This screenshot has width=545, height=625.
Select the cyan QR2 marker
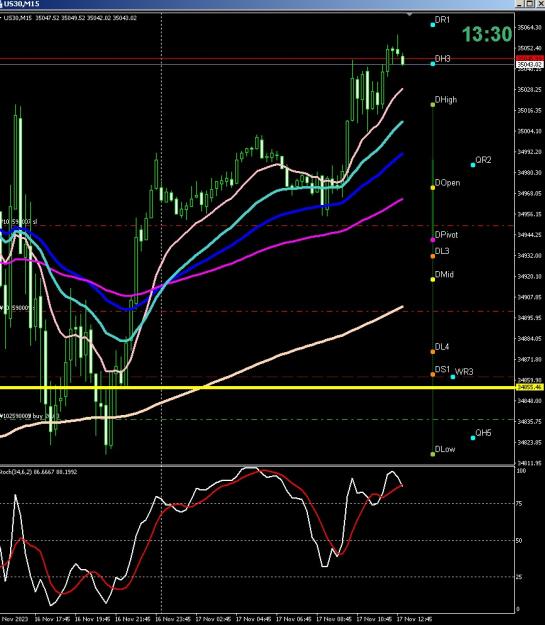(473, 165)
